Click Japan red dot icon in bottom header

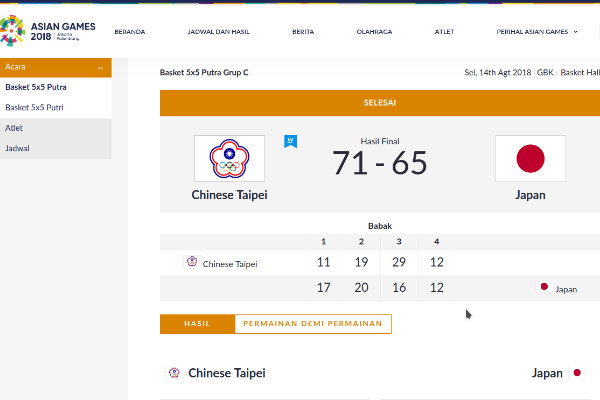pyautogui.click(x=576, y=373)
